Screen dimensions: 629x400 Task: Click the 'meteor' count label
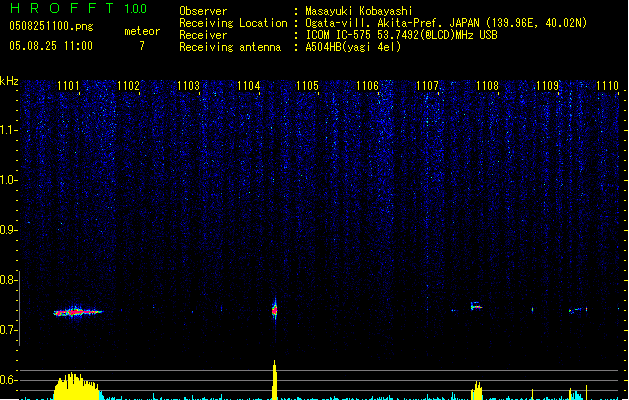click(x=142, y=31)
